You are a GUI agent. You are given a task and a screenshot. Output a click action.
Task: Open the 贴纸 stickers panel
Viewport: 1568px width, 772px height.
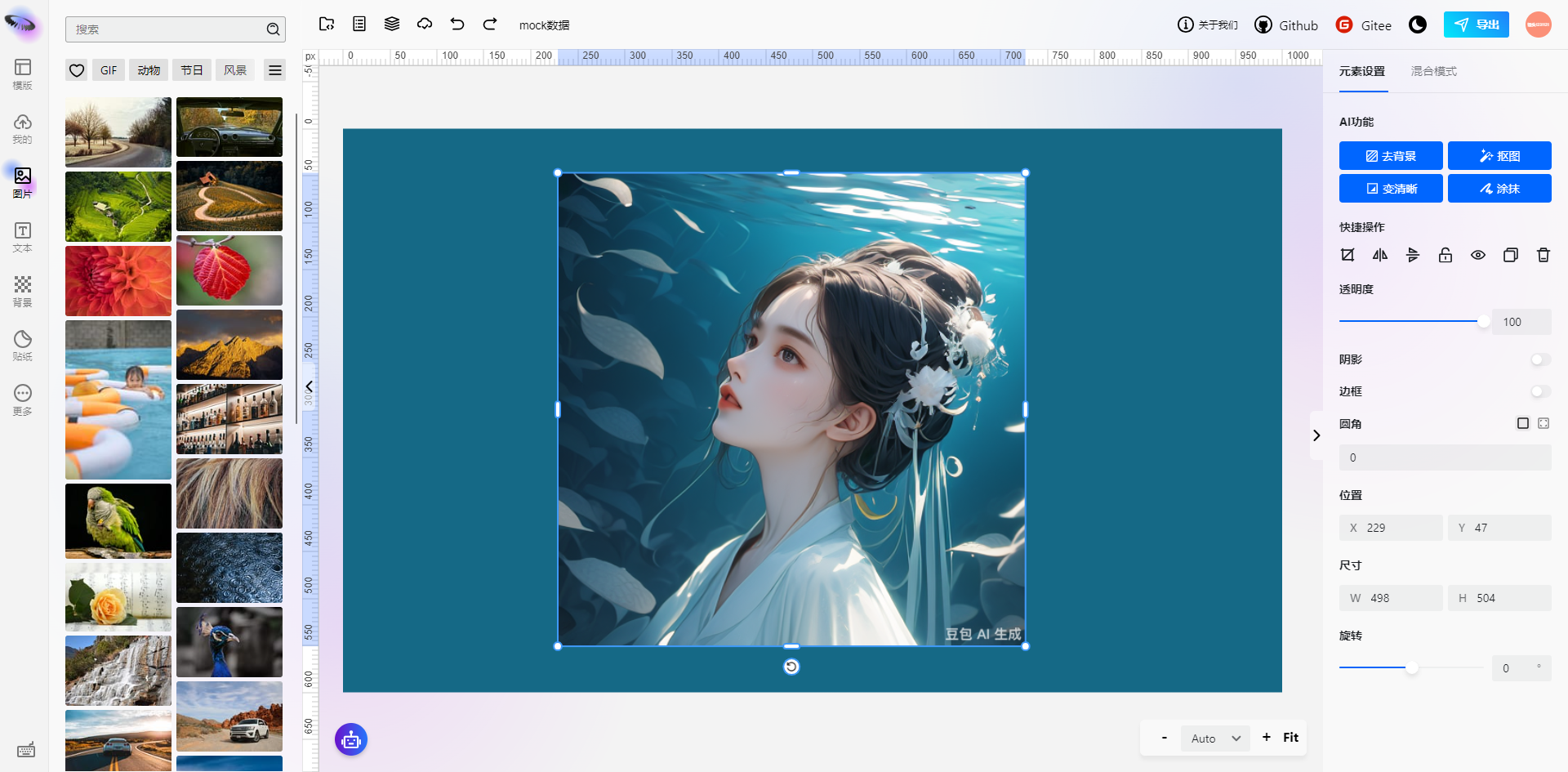tap(23, 346)
